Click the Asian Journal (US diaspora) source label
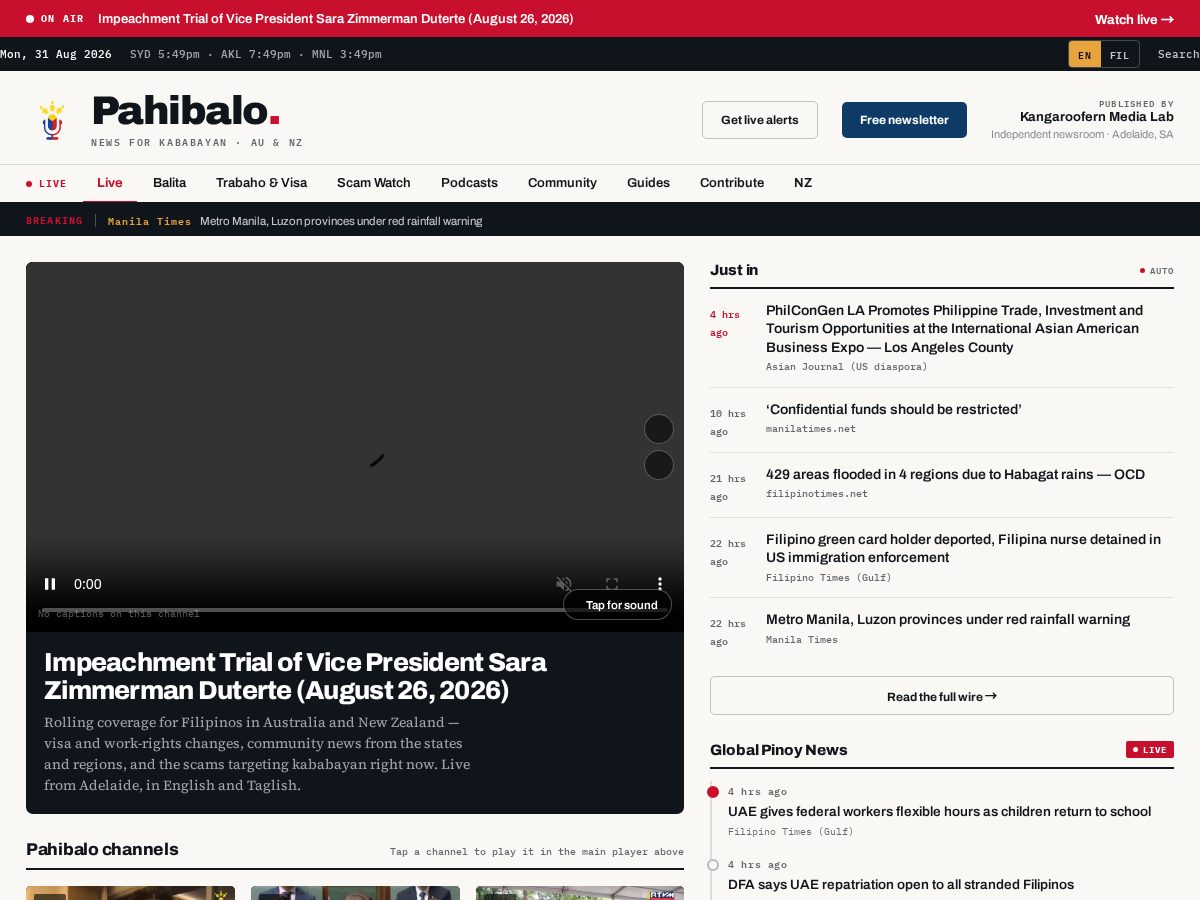This screenshot has height=900, width=1200. point(847,367)
